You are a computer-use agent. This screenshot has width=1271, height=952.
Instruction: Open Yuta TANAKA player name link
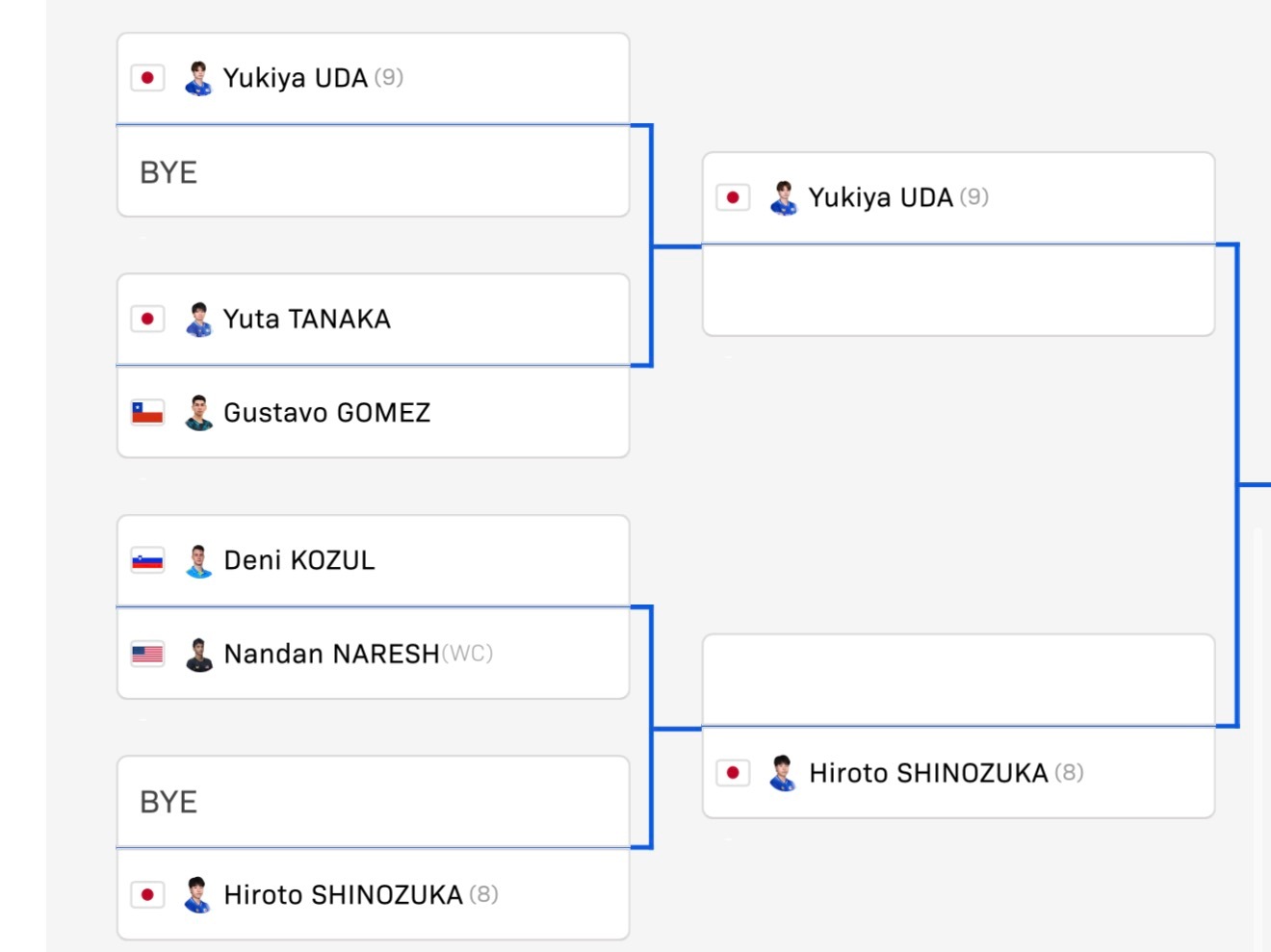[x=307, y=319]
